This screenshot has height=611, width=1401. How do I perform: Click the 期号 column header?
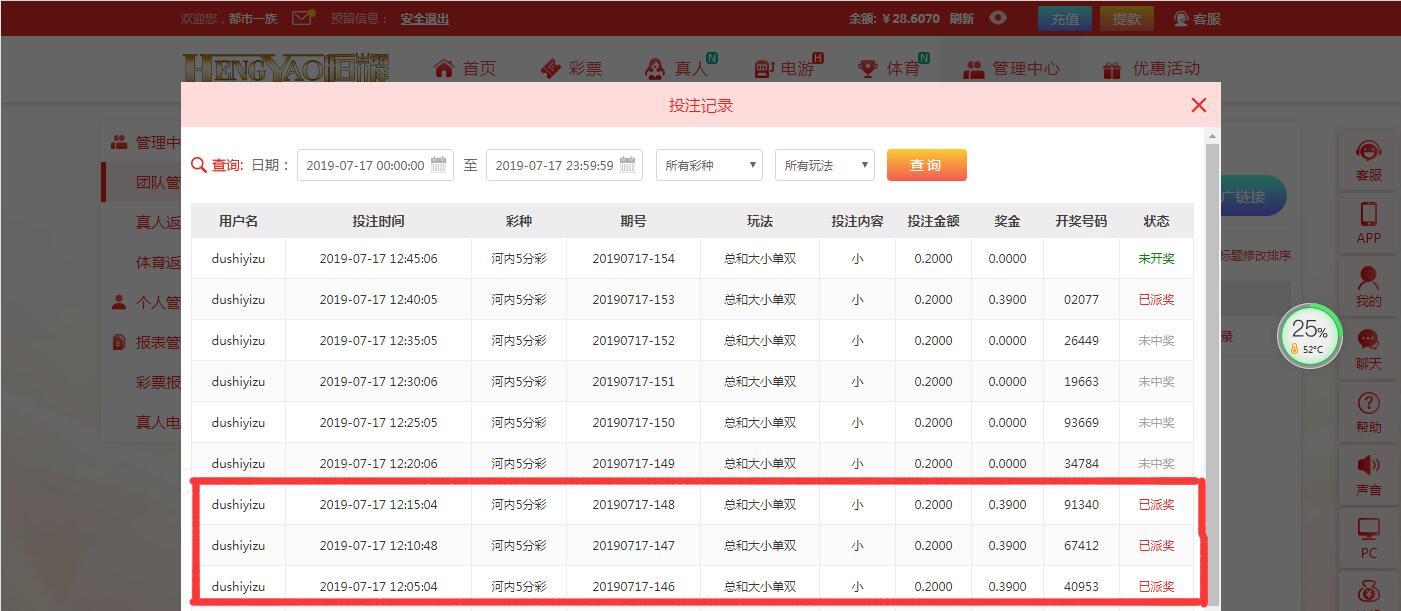pyautogui.click(x=633, y=221)
